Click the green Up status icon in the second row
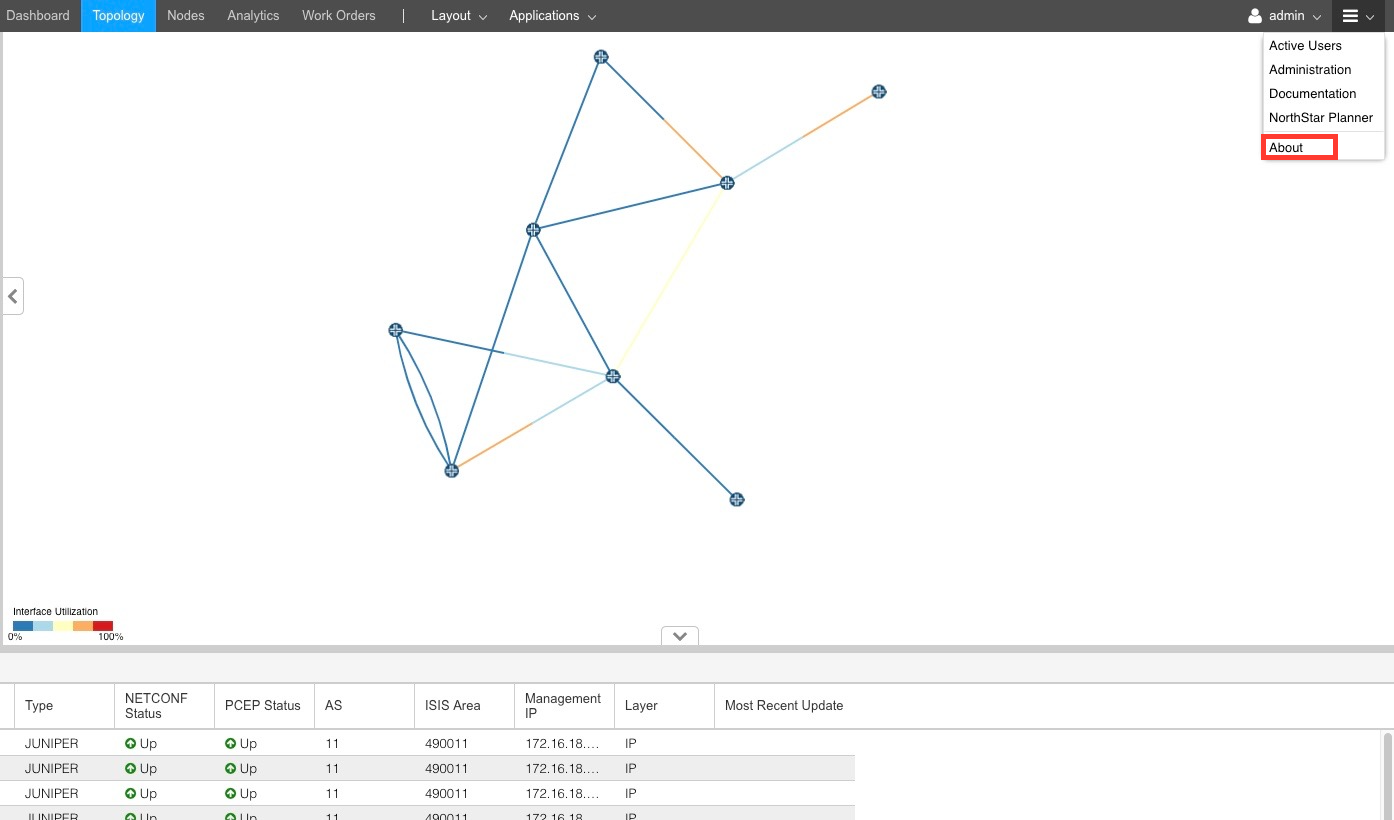Image resolution: width=1394 pixels, height=820 pixels. pos(131,768)
